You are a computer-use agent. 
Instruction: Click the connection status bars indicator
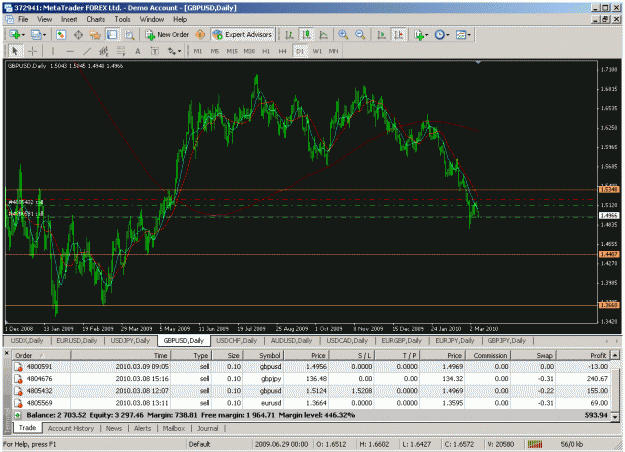[535, 444]
